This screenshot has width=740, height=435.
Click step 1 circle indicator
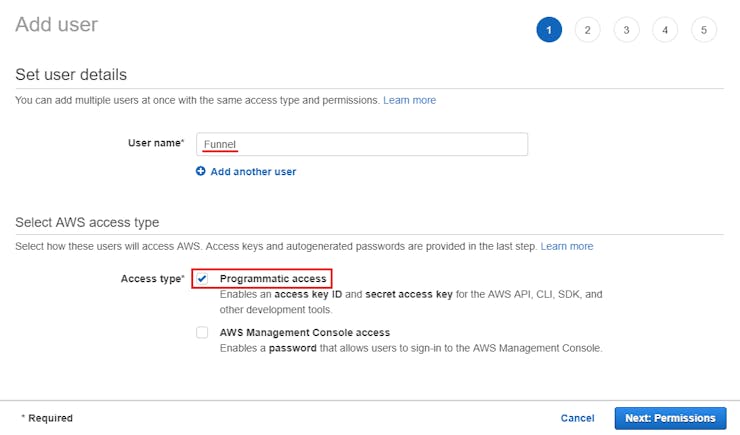(x=548, y=30)
